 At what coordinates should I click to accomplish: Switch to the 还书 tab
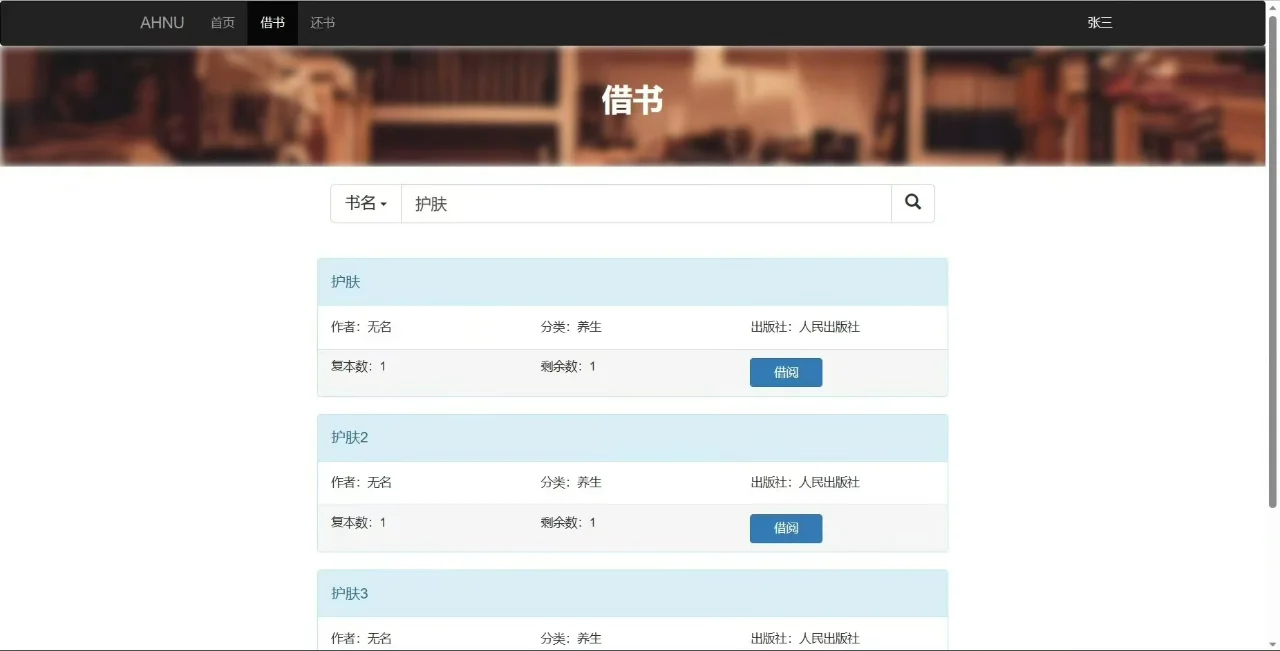[x=322, y=22]
